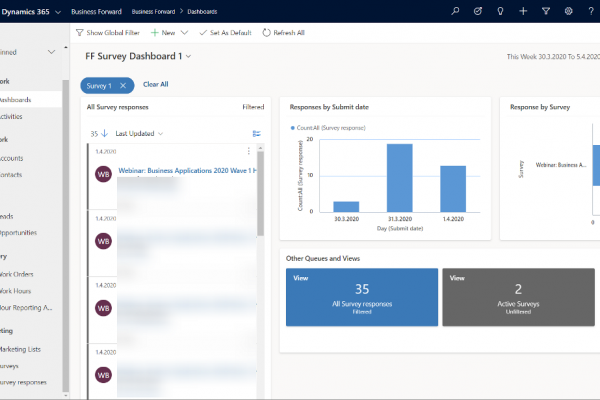Open the Active Surveys tile showing 2
Viewport: 600px width, 400px height.
click(518, 297)
